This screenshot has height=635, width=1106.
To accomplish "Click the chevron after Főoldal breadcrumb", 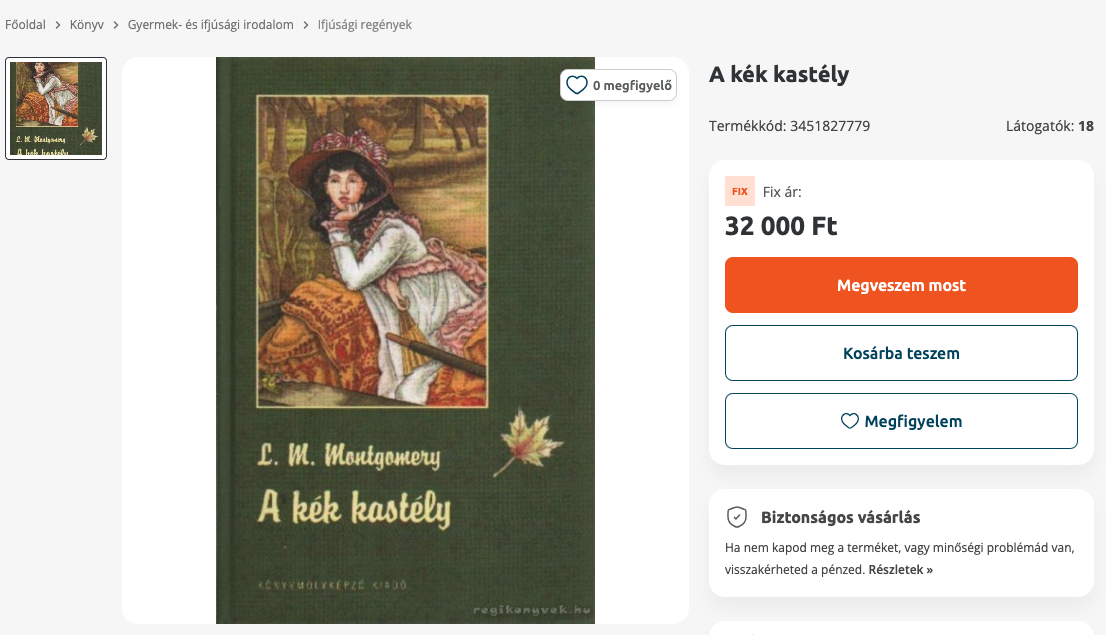I will click(x=58, y=24).
